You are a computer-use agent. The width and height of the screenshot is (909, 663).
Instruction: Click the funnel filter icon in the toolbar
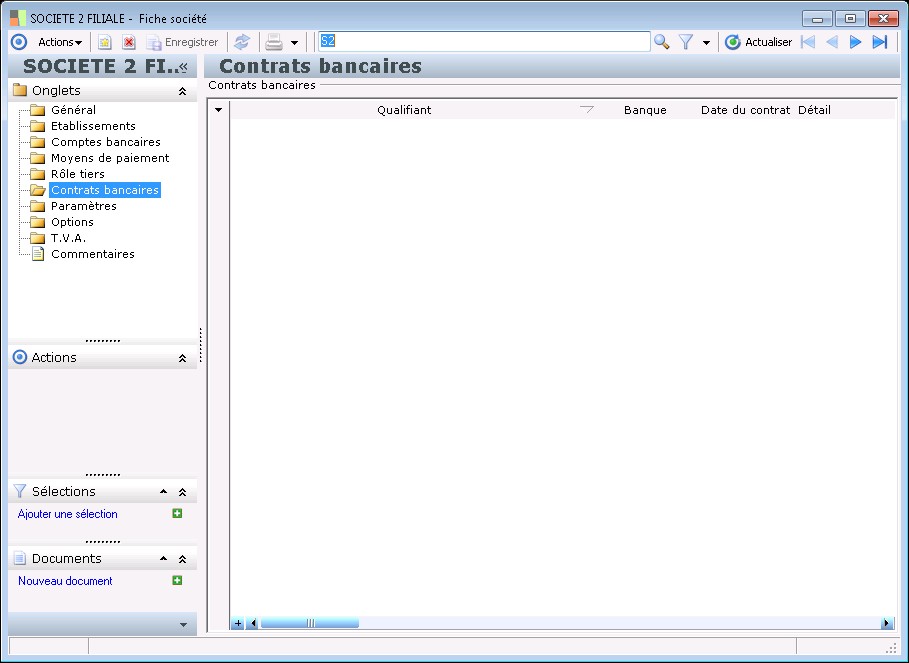point(686,42)
